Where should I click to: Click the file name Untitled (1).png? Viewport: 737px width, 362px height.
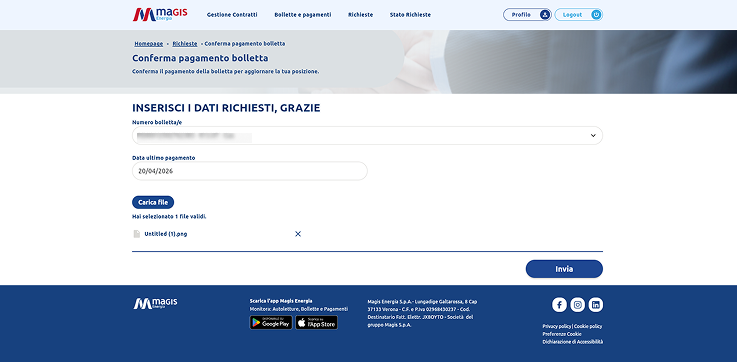pyautogui.click(x=166, y=234)
